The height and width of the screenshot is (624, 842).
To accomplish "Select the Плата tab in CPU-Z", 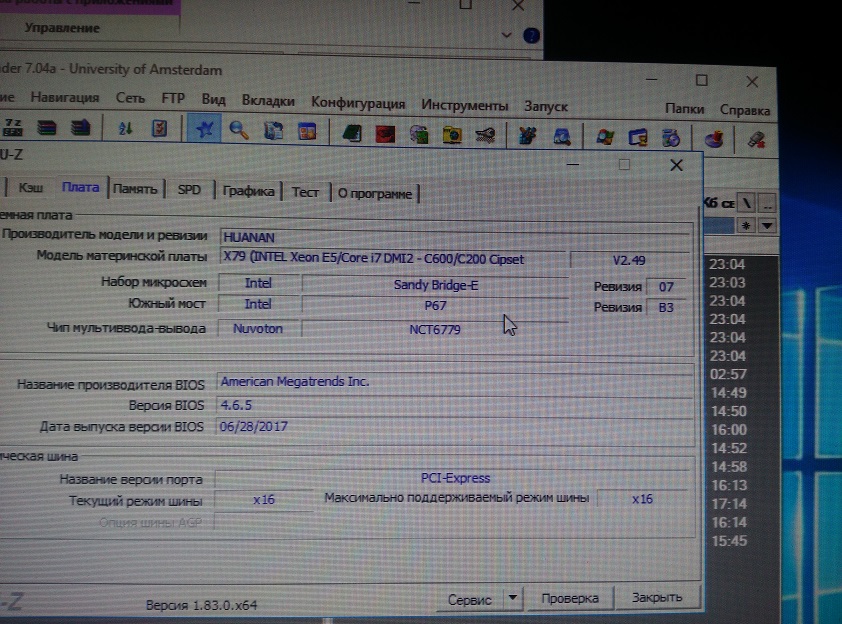I will (x=80, y=187).
